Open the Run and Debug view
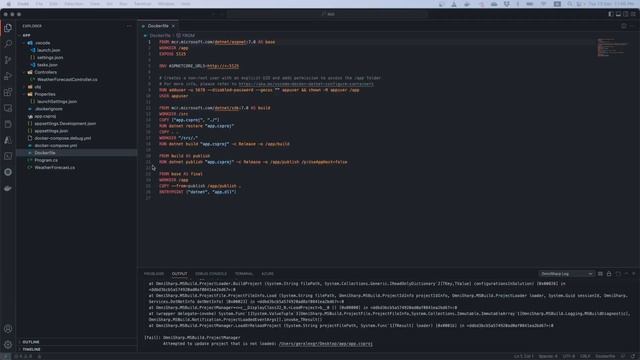Image resolution: width=640 pixels, height=360 pixels. 8,76
